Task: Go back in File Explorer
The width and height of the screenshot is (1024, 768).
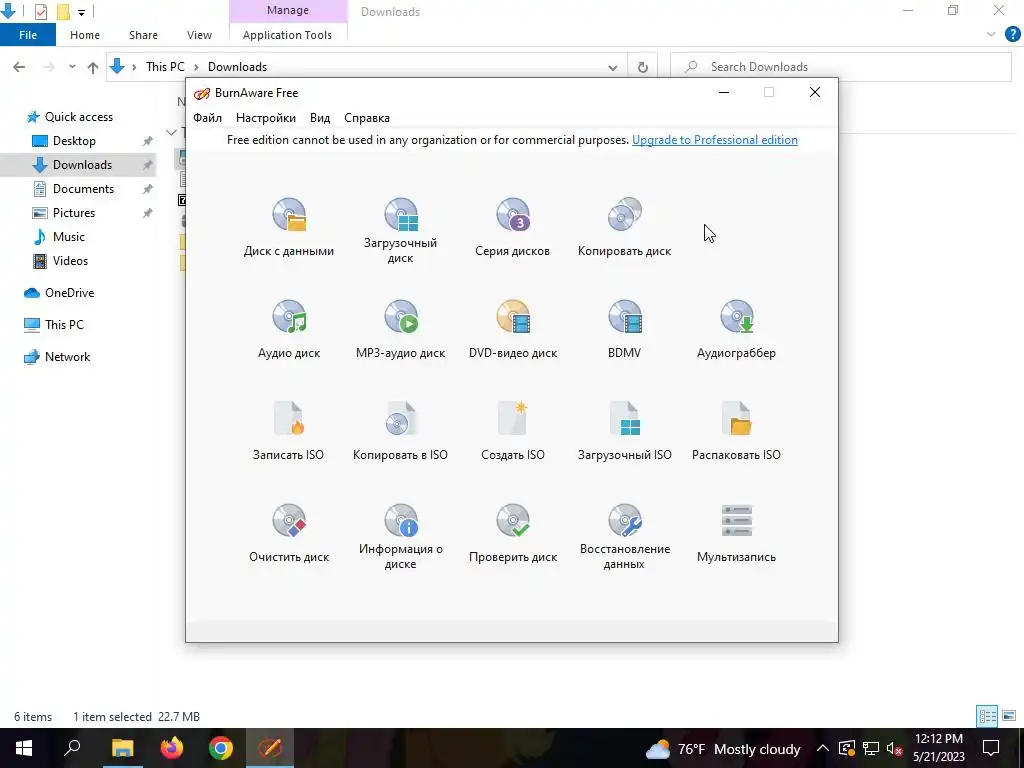Action: point(19,67)
